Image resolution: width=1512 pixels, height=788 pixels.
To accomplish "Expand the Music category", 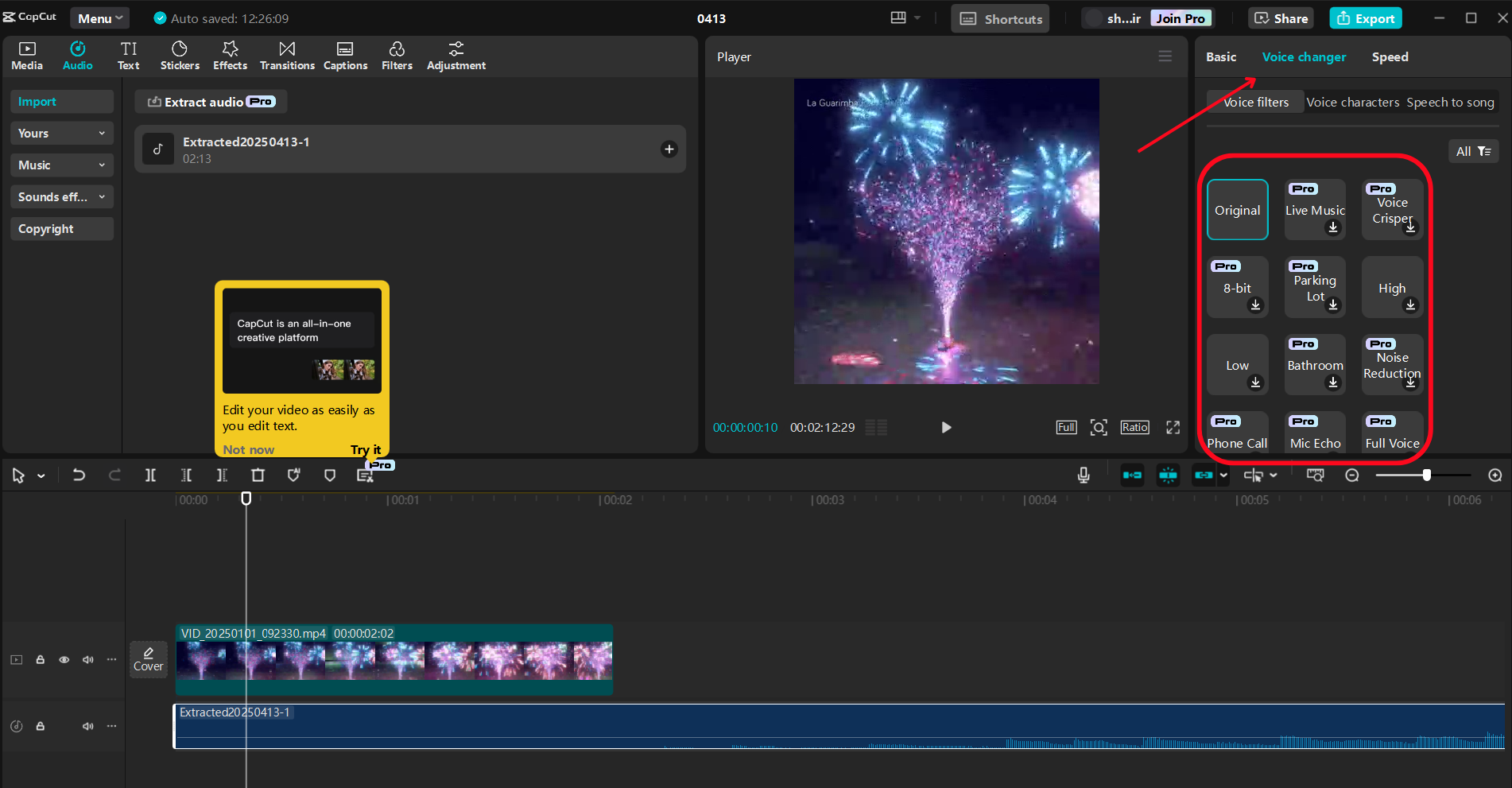I will pyautogui.click(x=61, y=165).
